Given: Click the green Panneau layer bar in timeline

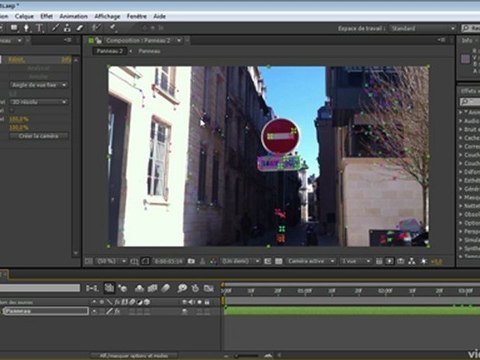Looking at the screenshot, I should click(x=352, y=311).
